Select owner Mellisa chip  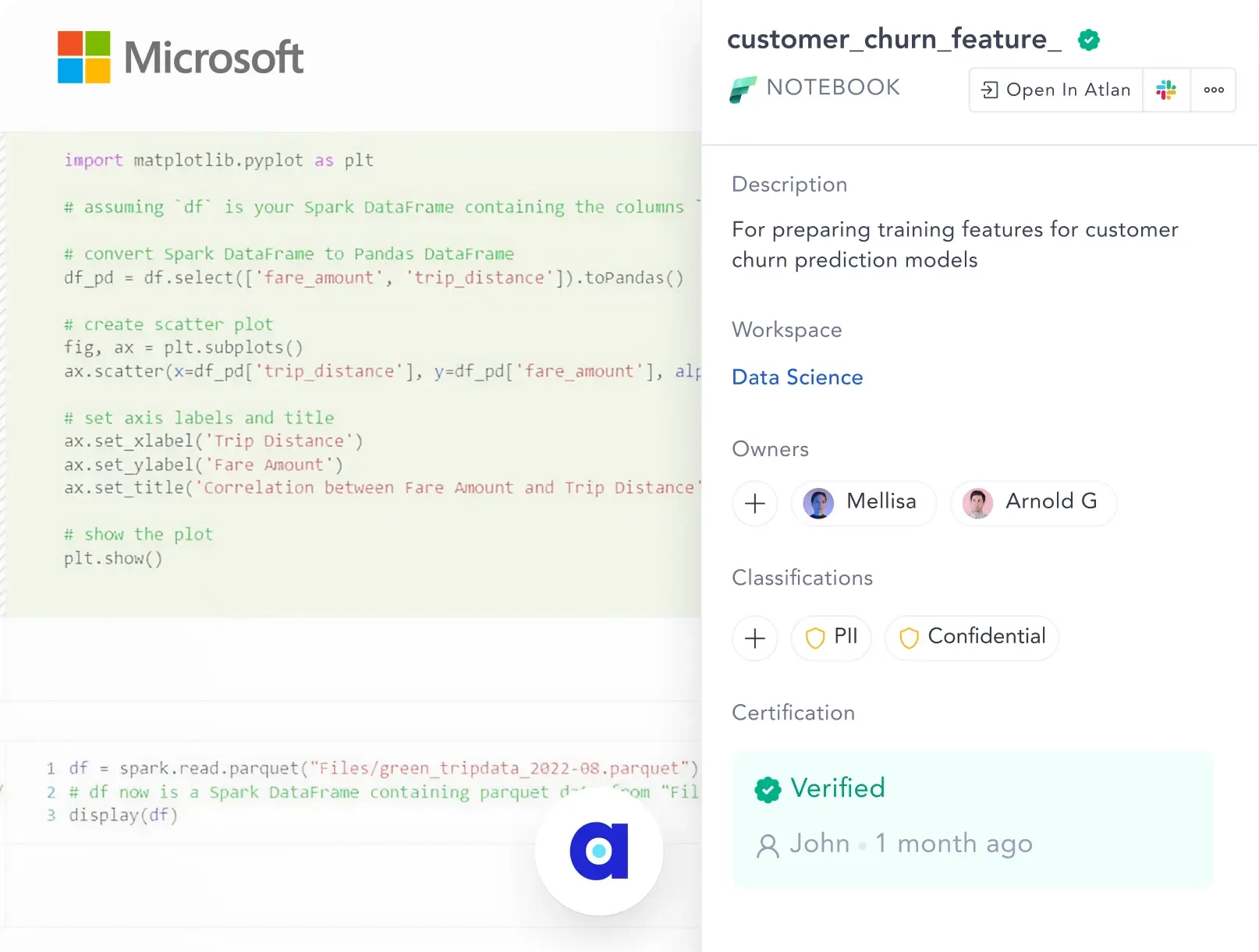click(x=864, y=503)
